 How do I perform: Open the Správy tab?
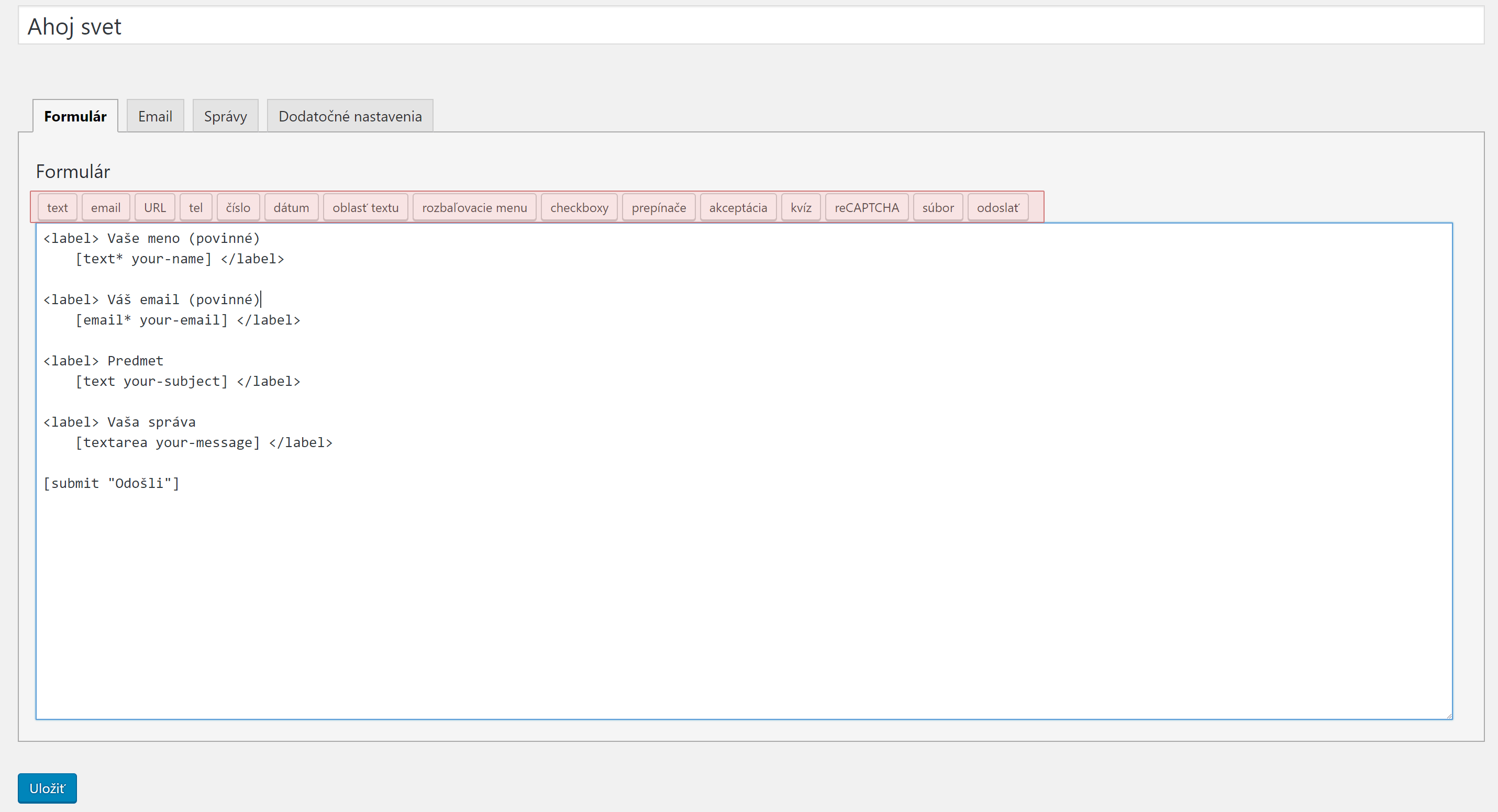[x=225, y=116]
